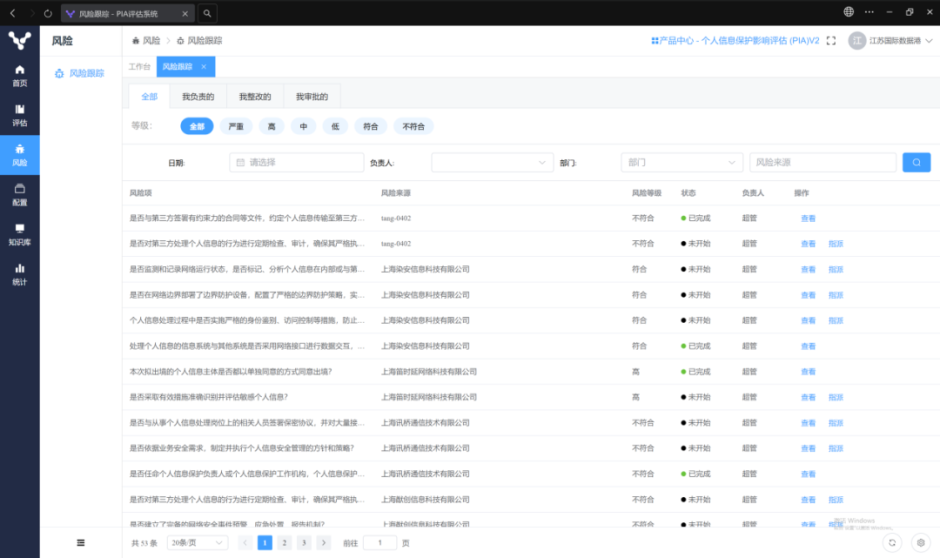Screen dimensions: 940x558
Task: Toggle fullscreen icon in the top header
Action: (831, 41)
